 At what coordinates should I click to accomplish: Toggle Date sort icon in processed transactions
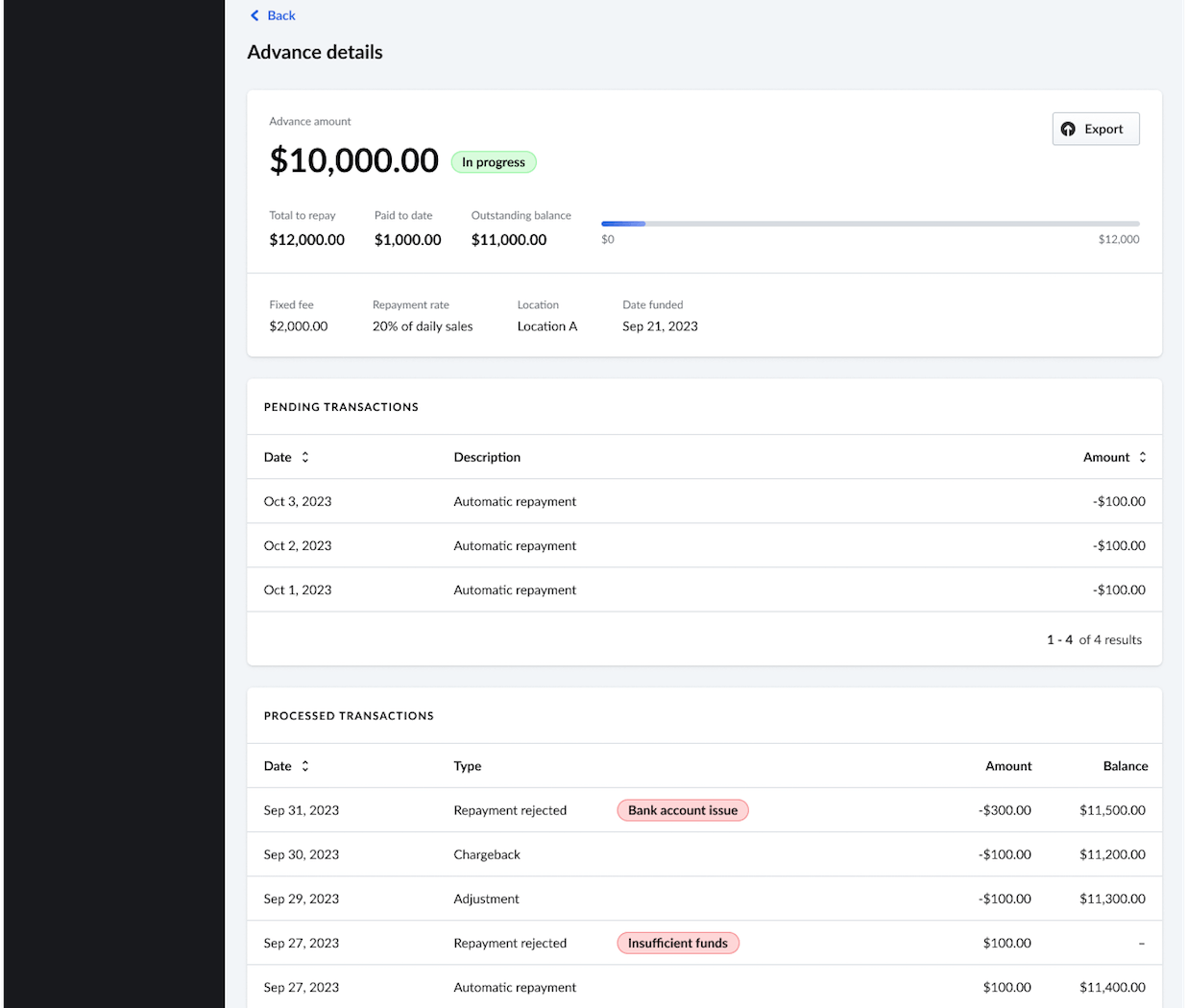tap(305, 766)
